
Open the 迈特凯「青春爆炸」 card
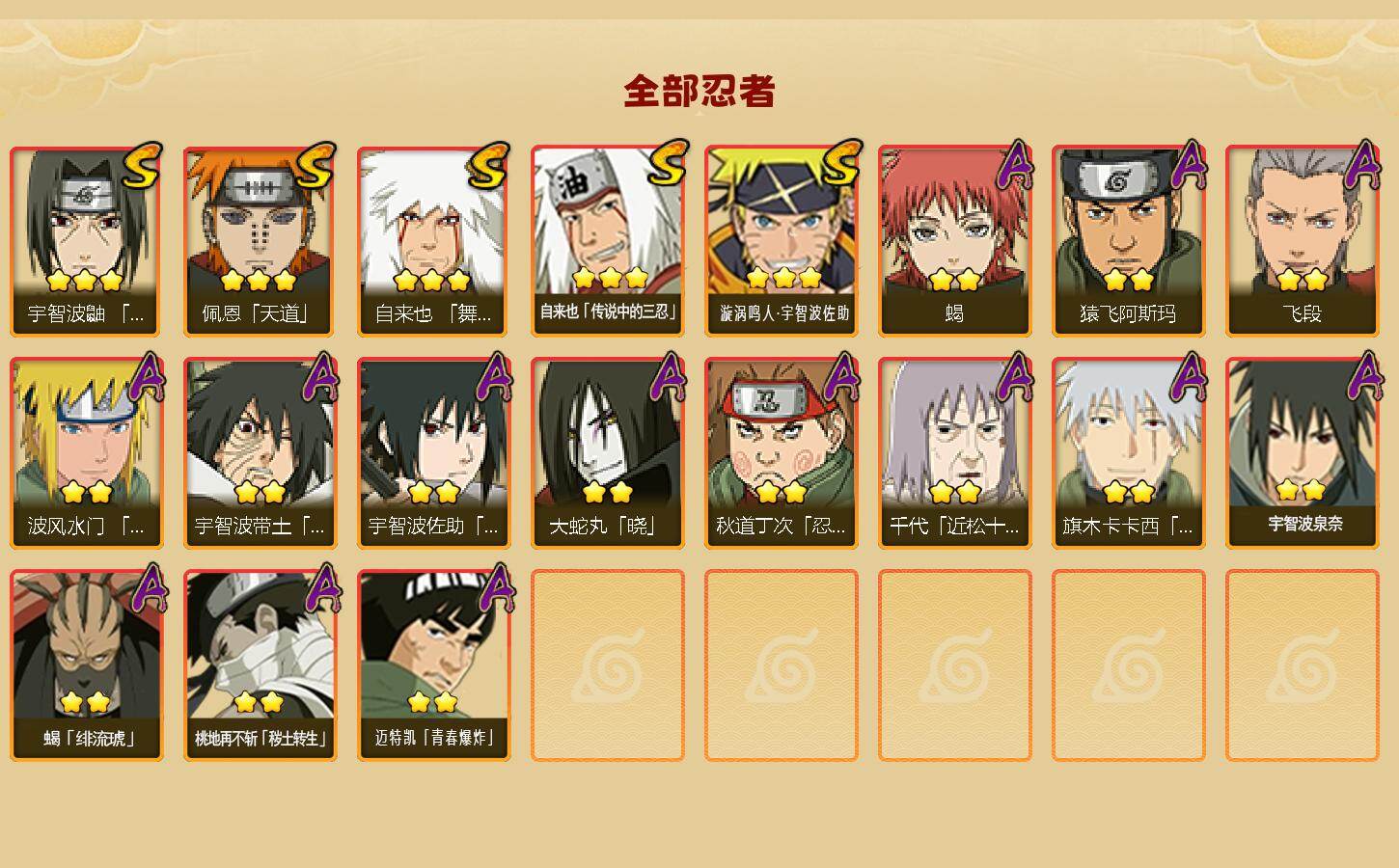point(434,665)
